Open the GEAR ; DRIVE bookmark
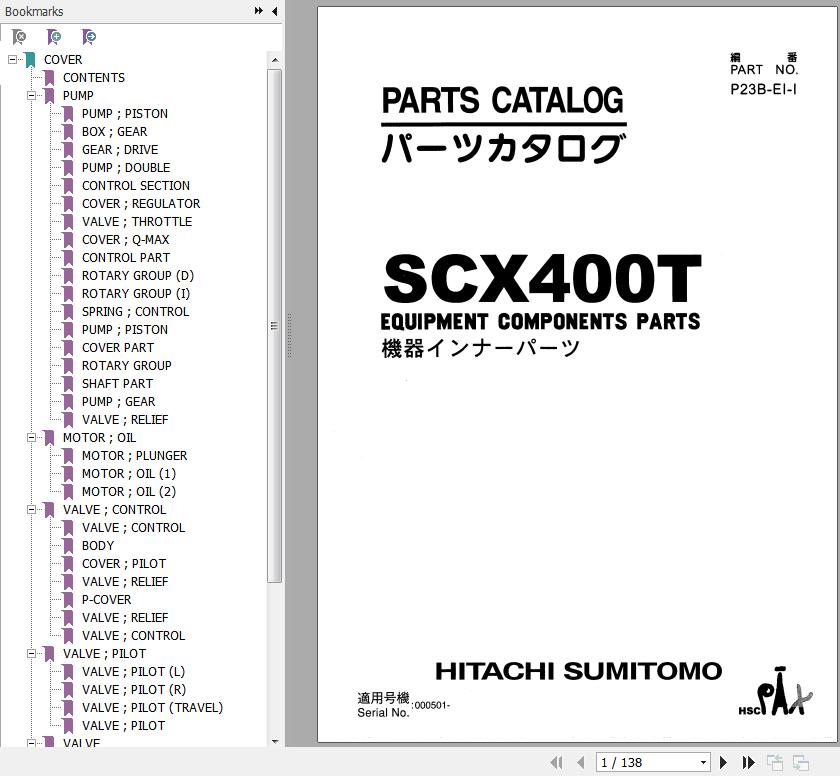This screenshot has height=776, width=840. click(120, 149)
